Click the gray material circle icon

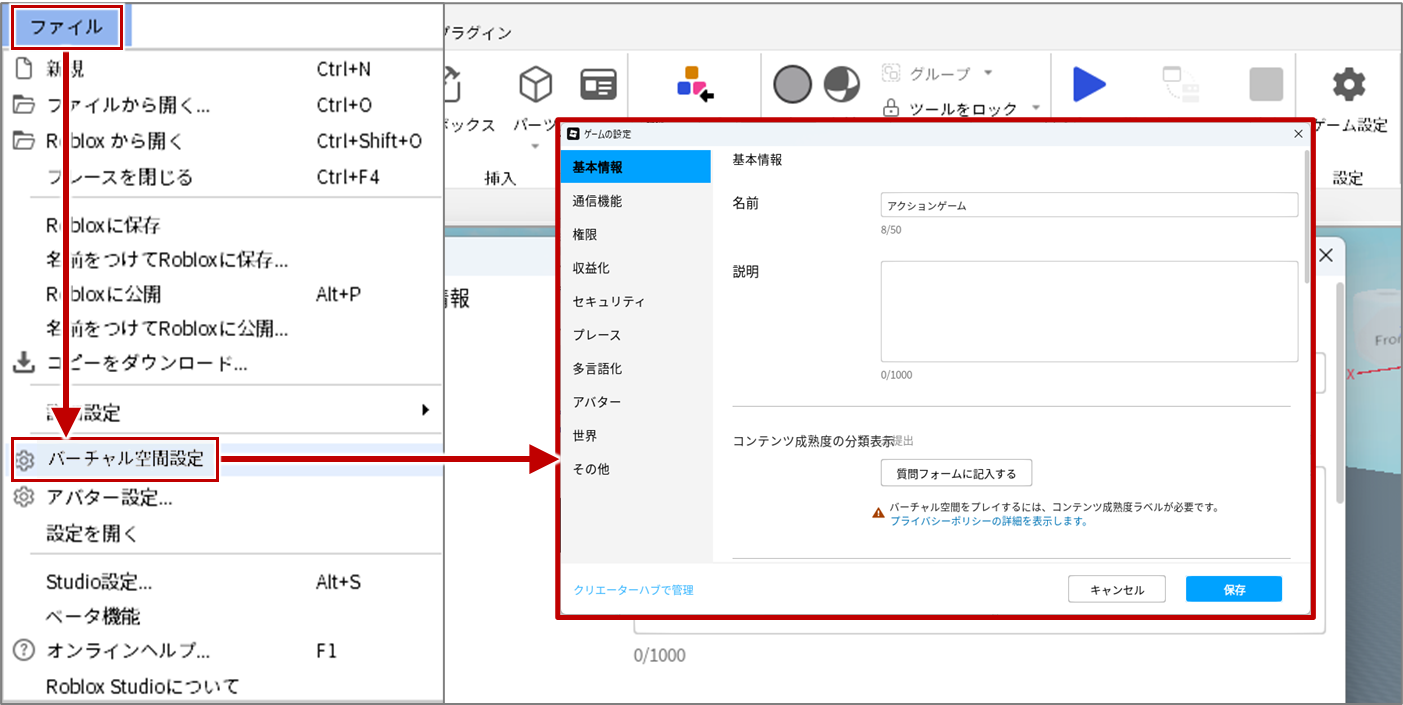click(793, 85)
